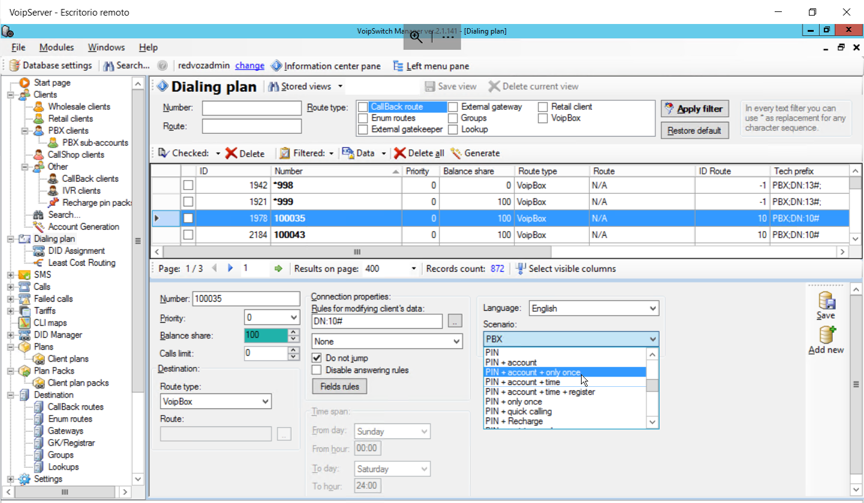Expand the Settings tree node
This screenshot has height=503, width=864.
[x=10, y=479]
